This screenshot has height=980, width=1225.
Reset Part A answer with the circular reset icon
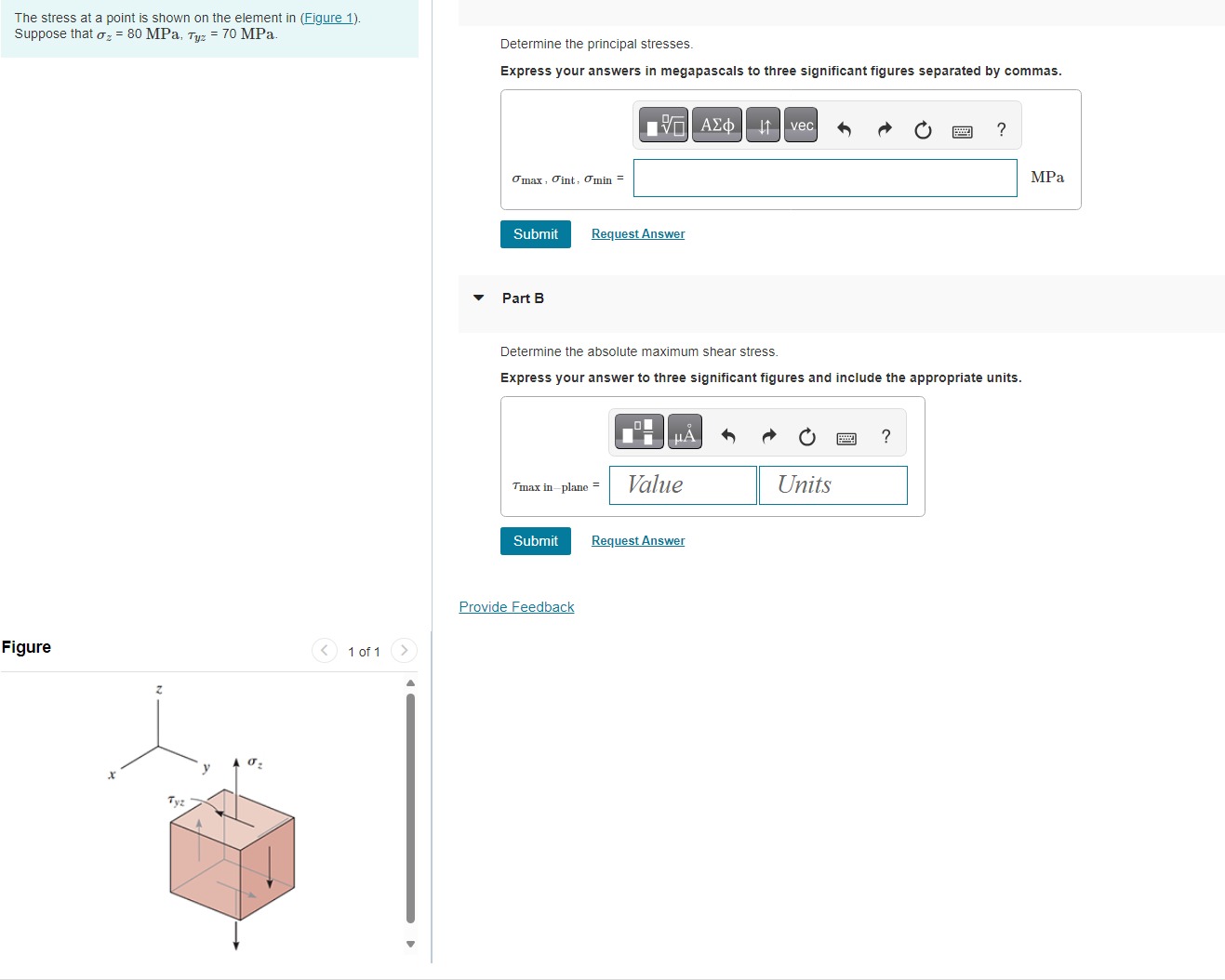[922, 131]
